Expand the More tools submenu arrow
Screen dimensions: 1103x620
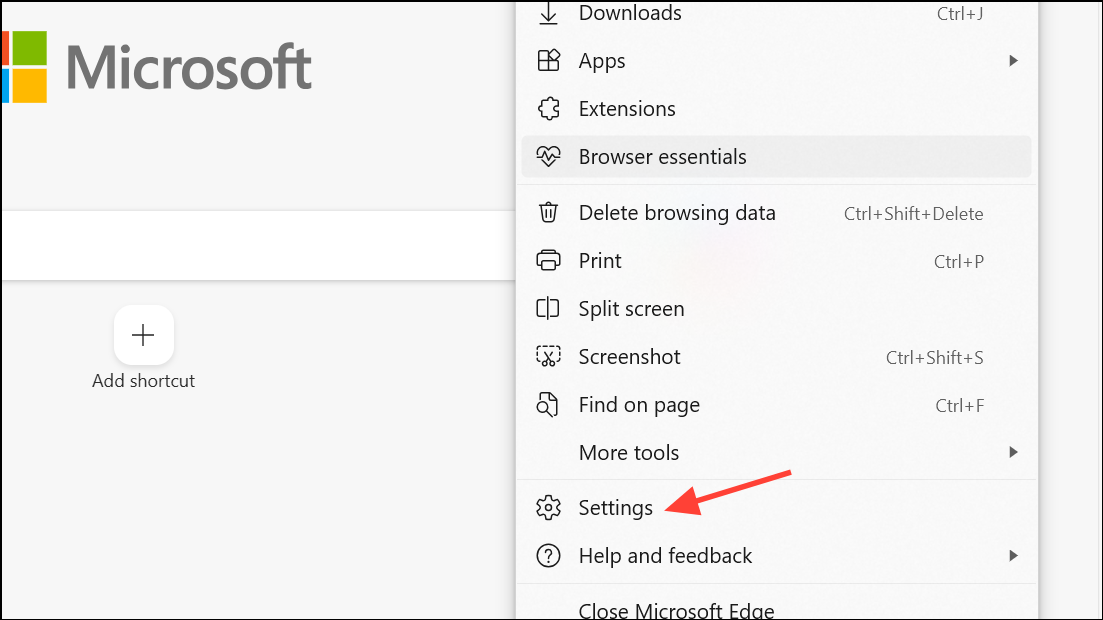(x=1013, y=452)
